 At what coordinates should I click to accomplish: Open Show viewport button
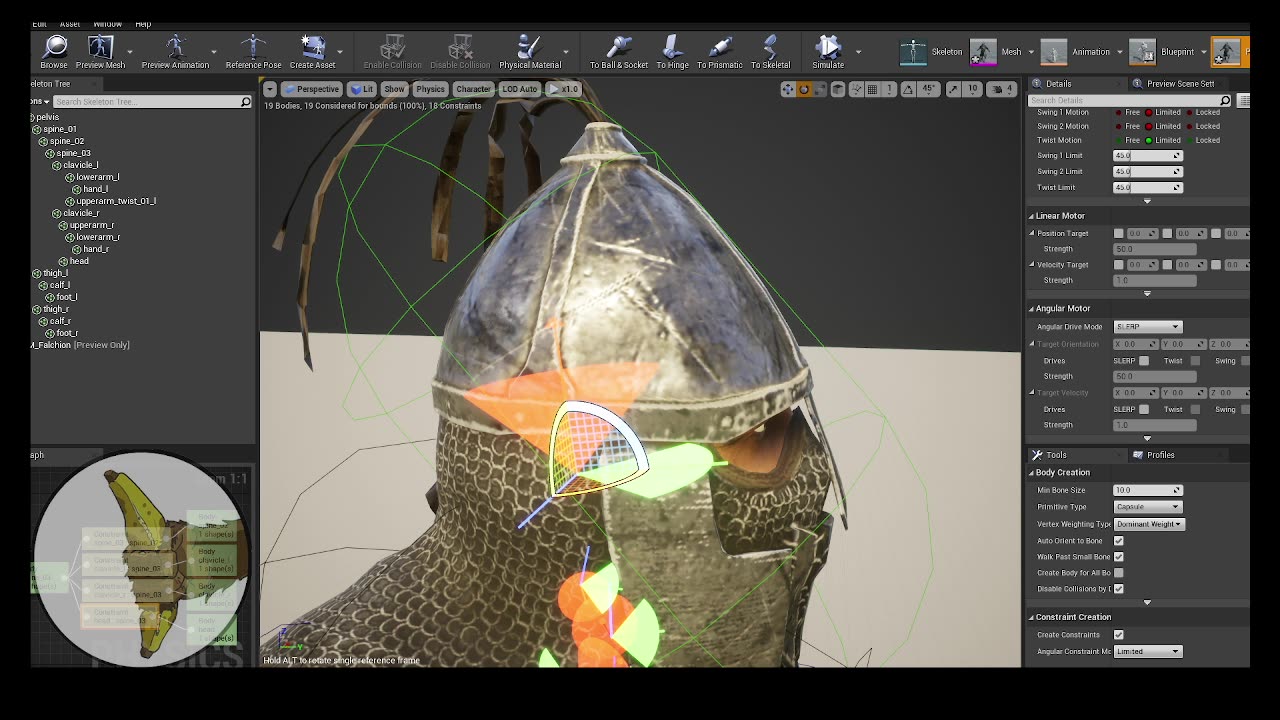click(x=395, y=89)
